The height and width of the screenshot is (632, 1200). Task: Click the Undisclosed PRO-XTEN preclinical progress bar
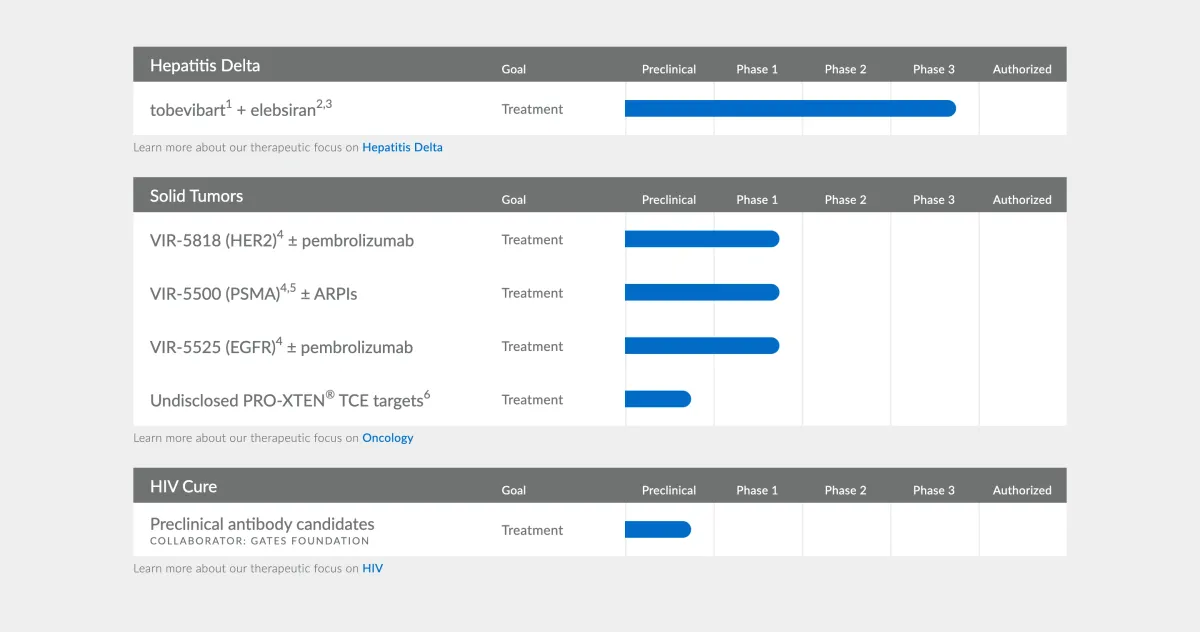pos(657,399)
